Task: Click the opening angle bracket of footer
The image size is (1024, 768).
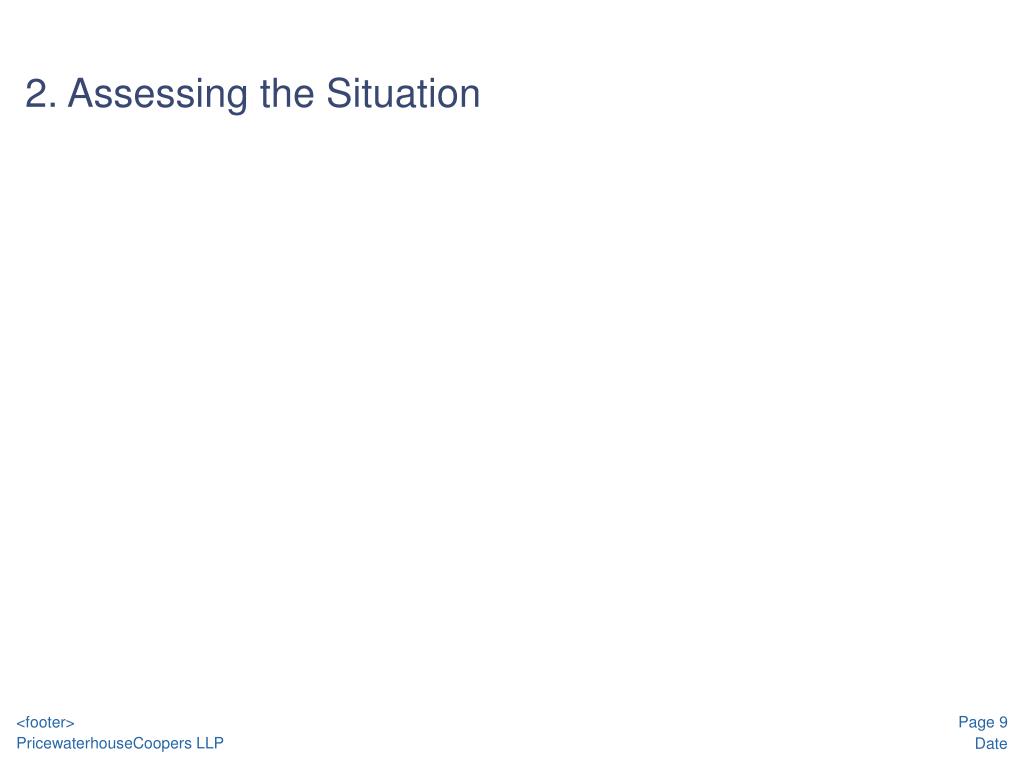Action: click(x=20, y=723)
